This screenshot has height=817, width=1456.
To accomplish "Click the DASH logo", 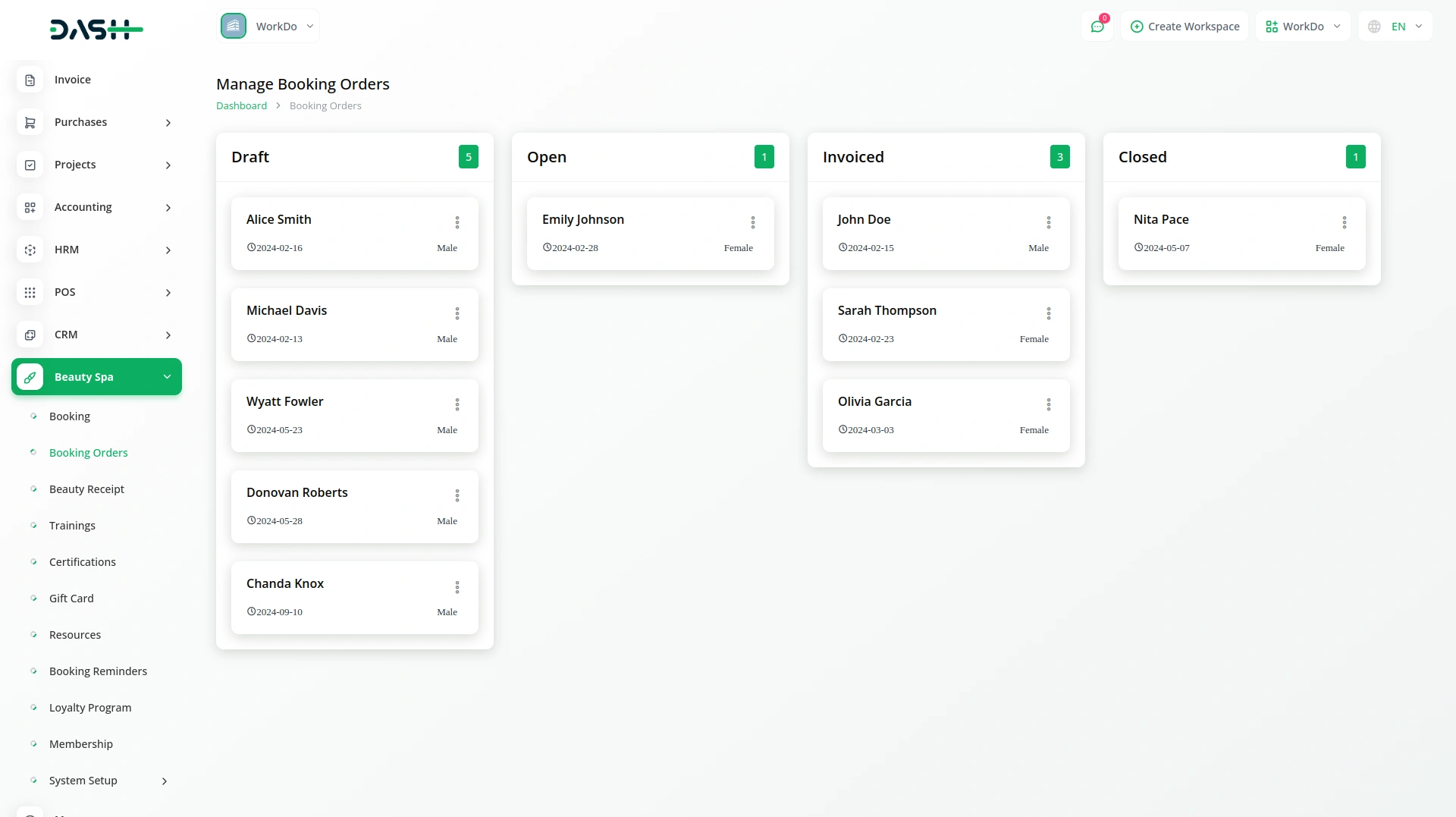I will (96, 30).
